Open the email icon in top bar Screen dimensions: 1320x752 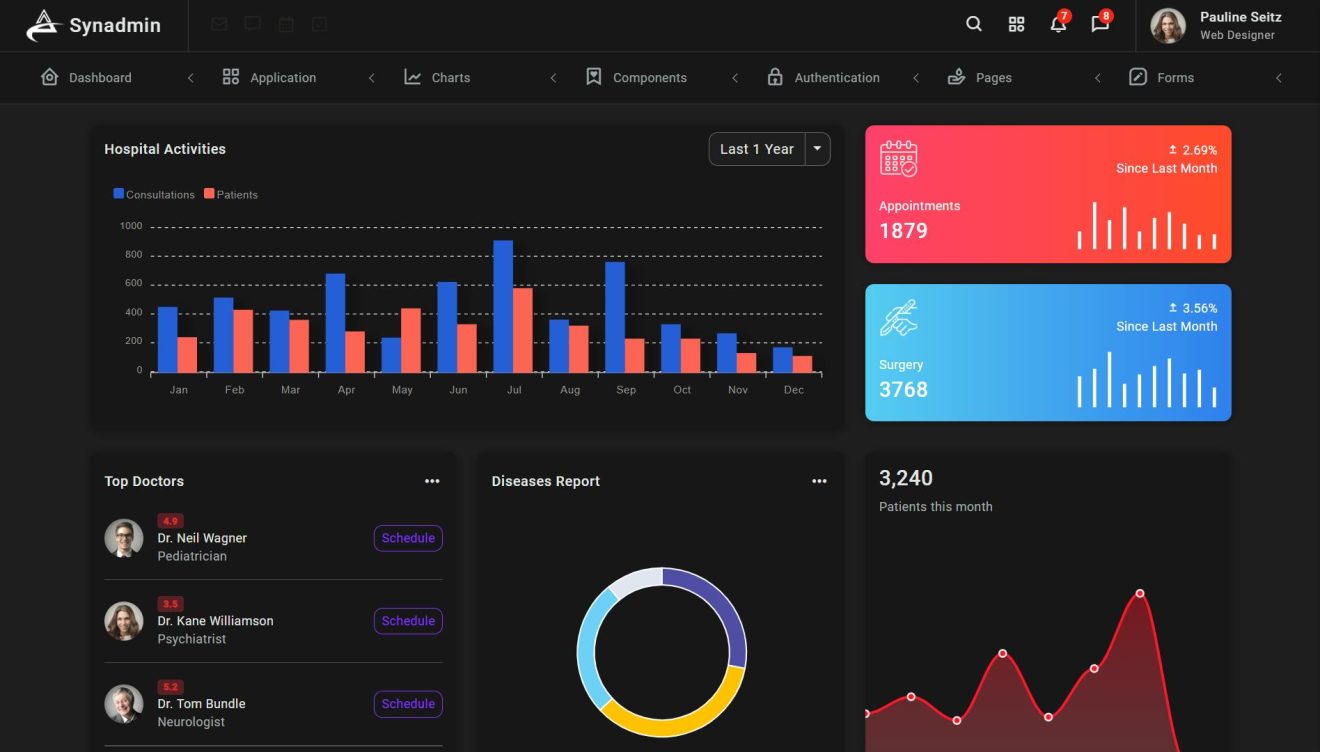(x=219, y=23)
